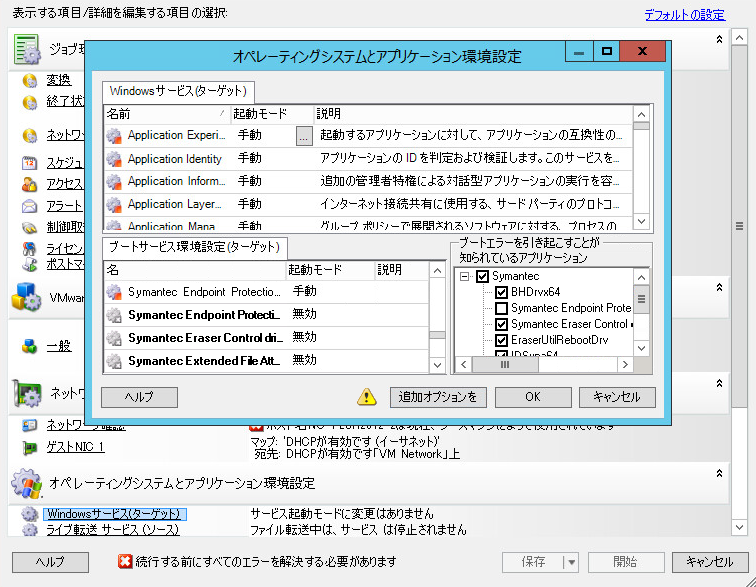Image resolution: width=756 pixels, height=587 pixels.
Task: Uncheck the BHDrvx64 checkbox
Action: point(501,292)
